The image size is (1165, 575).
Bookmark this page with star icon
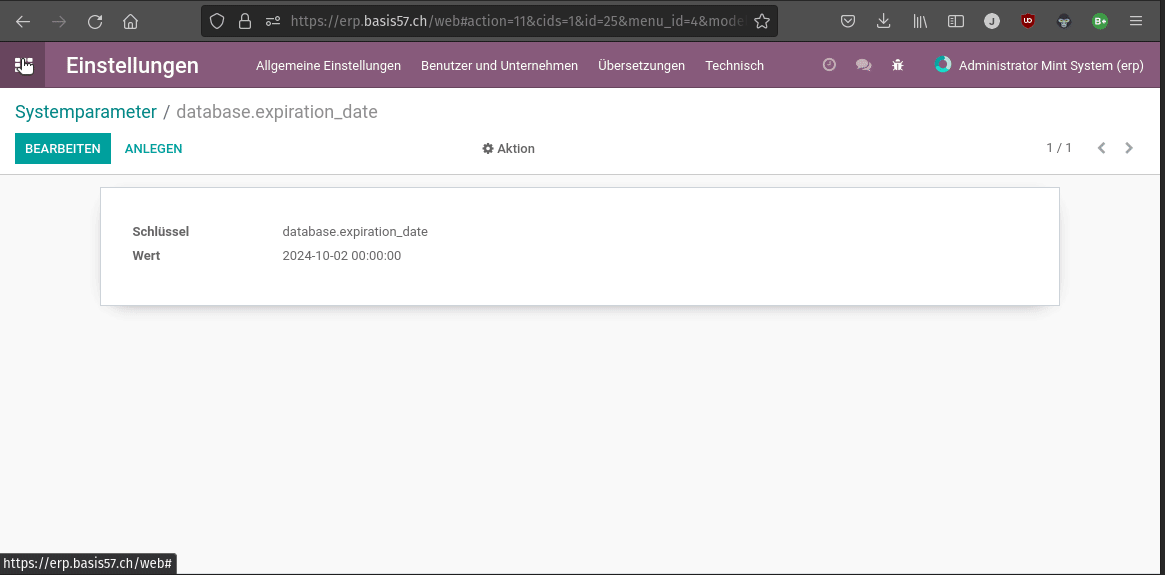(762, 22)
